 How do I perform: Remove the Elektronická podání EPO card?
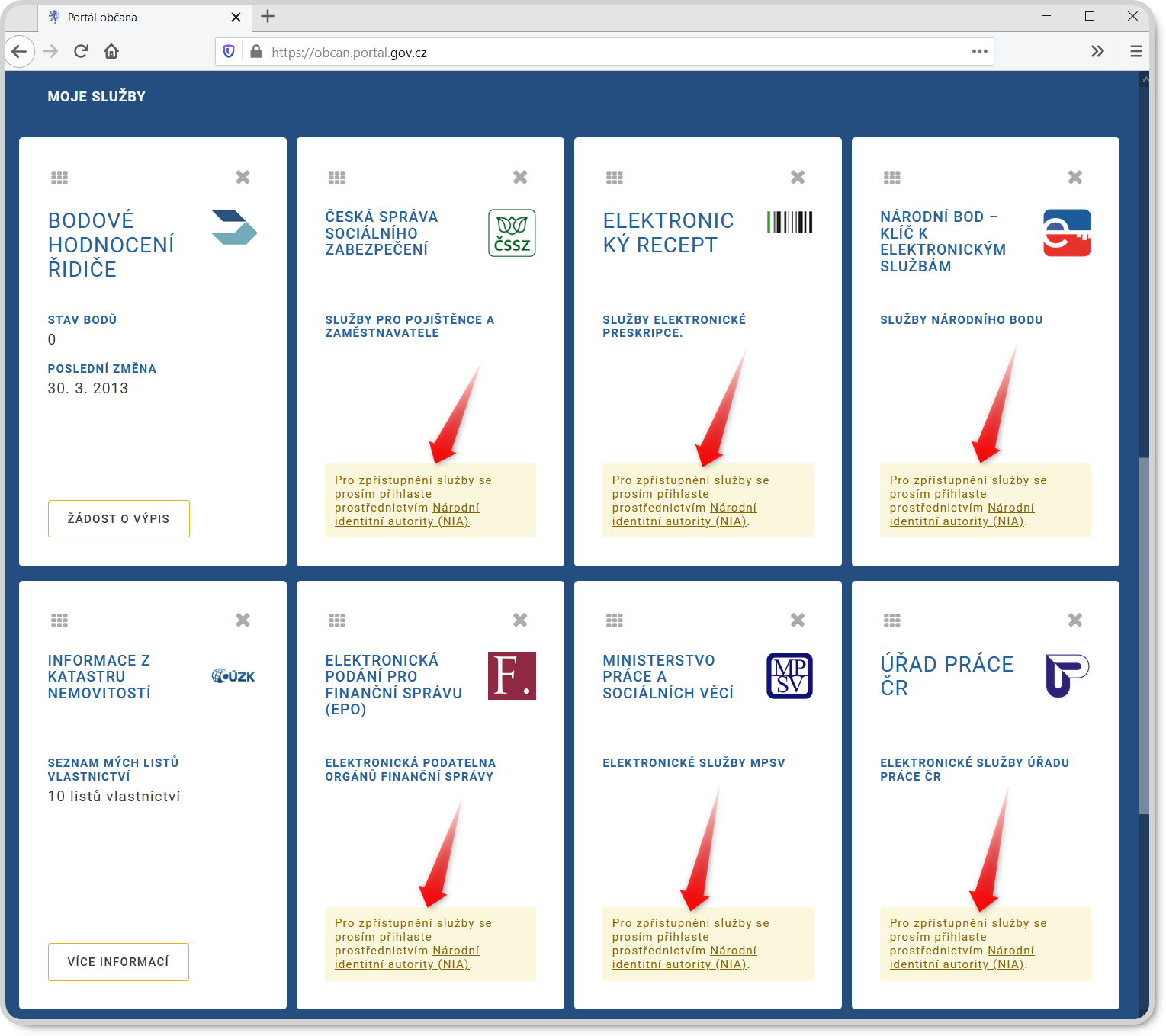pyautogui.click(x=520, y=620)
